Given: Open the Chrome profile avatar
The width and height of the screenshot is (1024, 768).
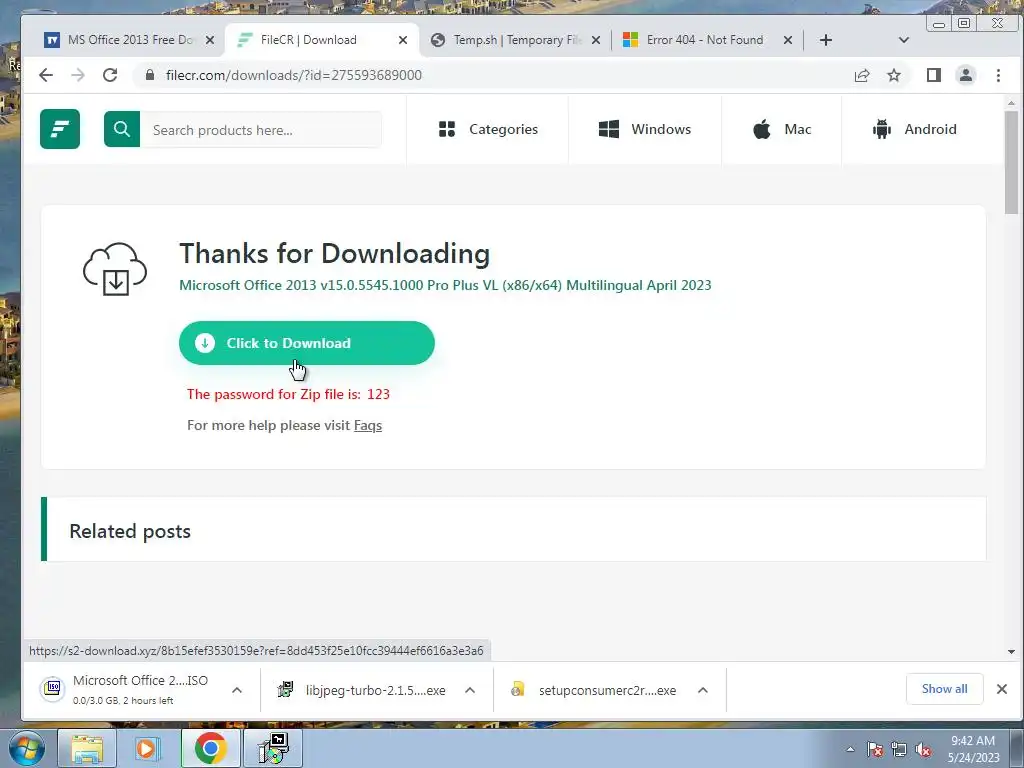Looking at the screenshot, I should [x=966, y=75].
